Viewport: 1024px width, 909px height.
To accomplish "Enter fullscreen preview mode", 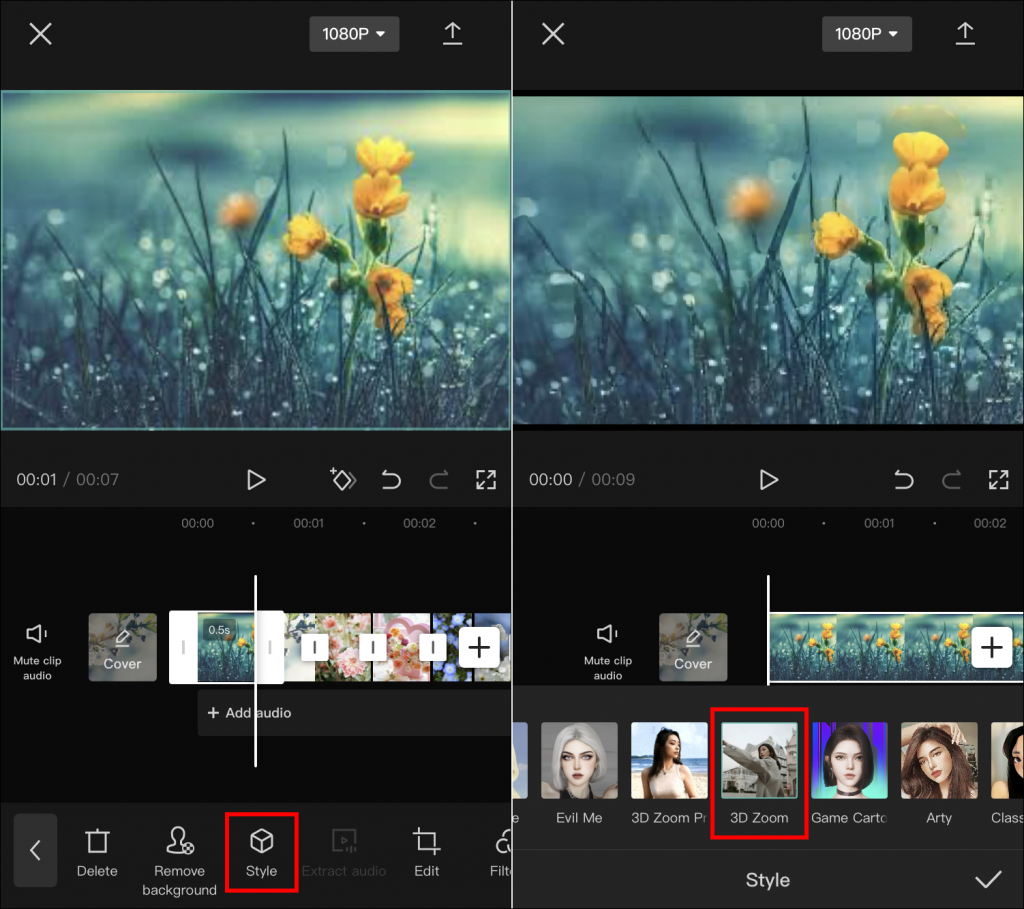I will point(486,480).
